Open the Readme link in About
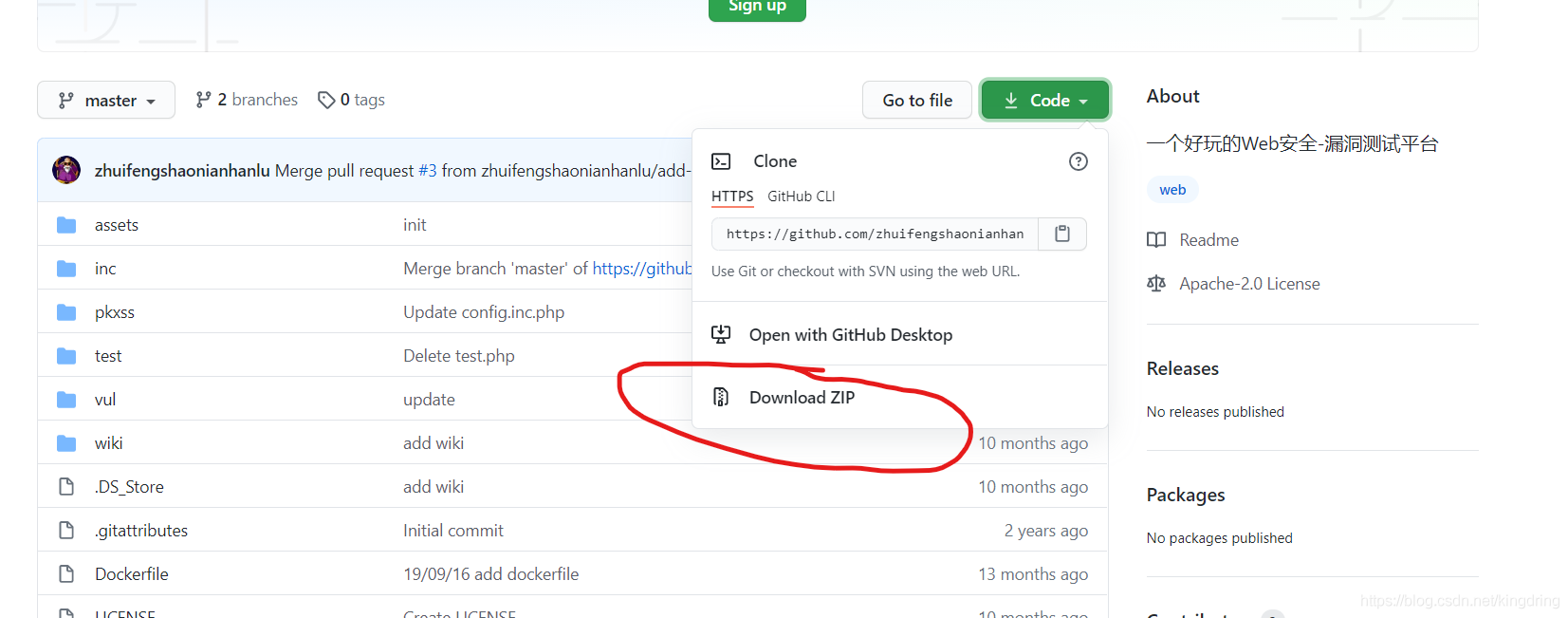Image resolution: width=1568 pixels, height=618 pixels. [x=1208, y=240]
